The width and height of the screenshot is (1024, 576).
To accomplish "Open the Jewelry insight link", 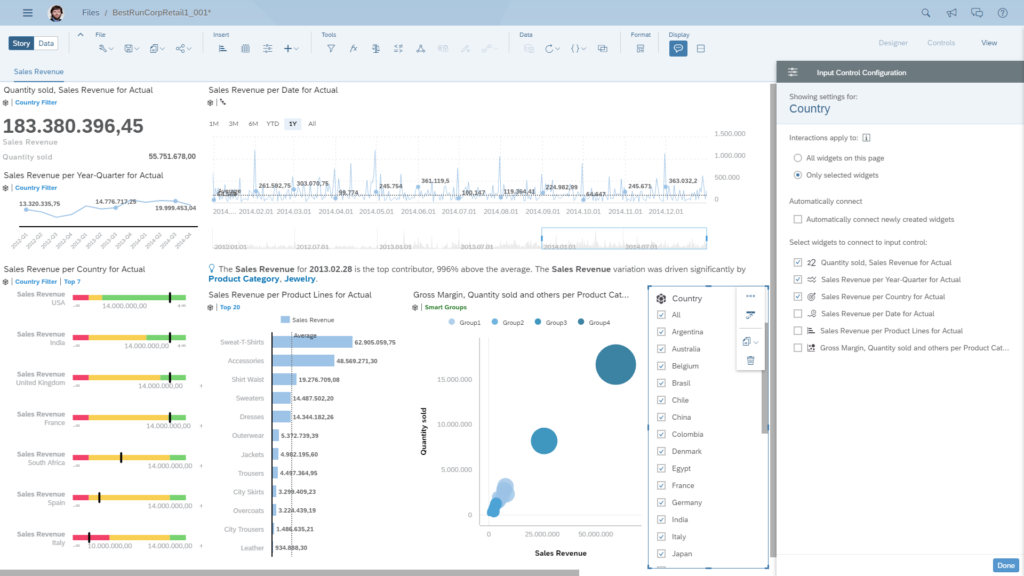I will (x=300, y=279).
